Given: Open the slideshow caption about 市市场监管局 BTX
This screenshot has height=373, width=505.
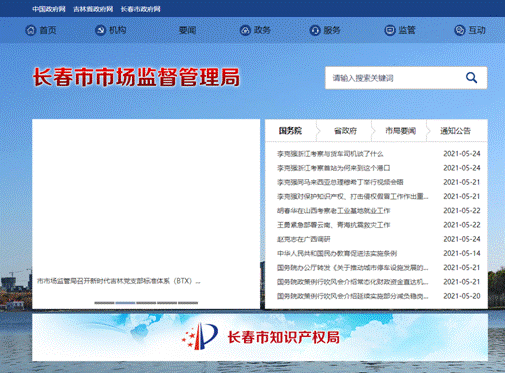Looking at the screenshot, I should tap(119, 281).
